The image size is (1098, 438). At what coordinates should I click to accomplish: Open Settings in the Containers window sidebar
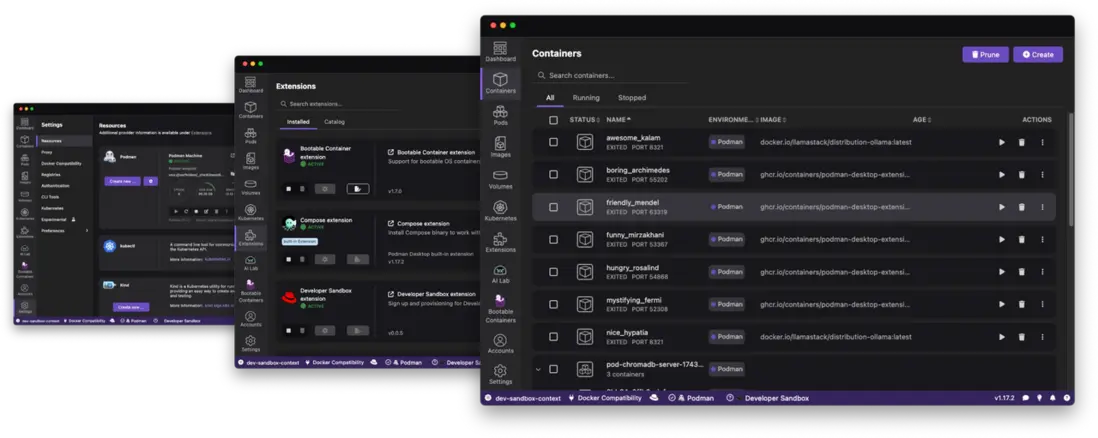click(x=500, y=375)
